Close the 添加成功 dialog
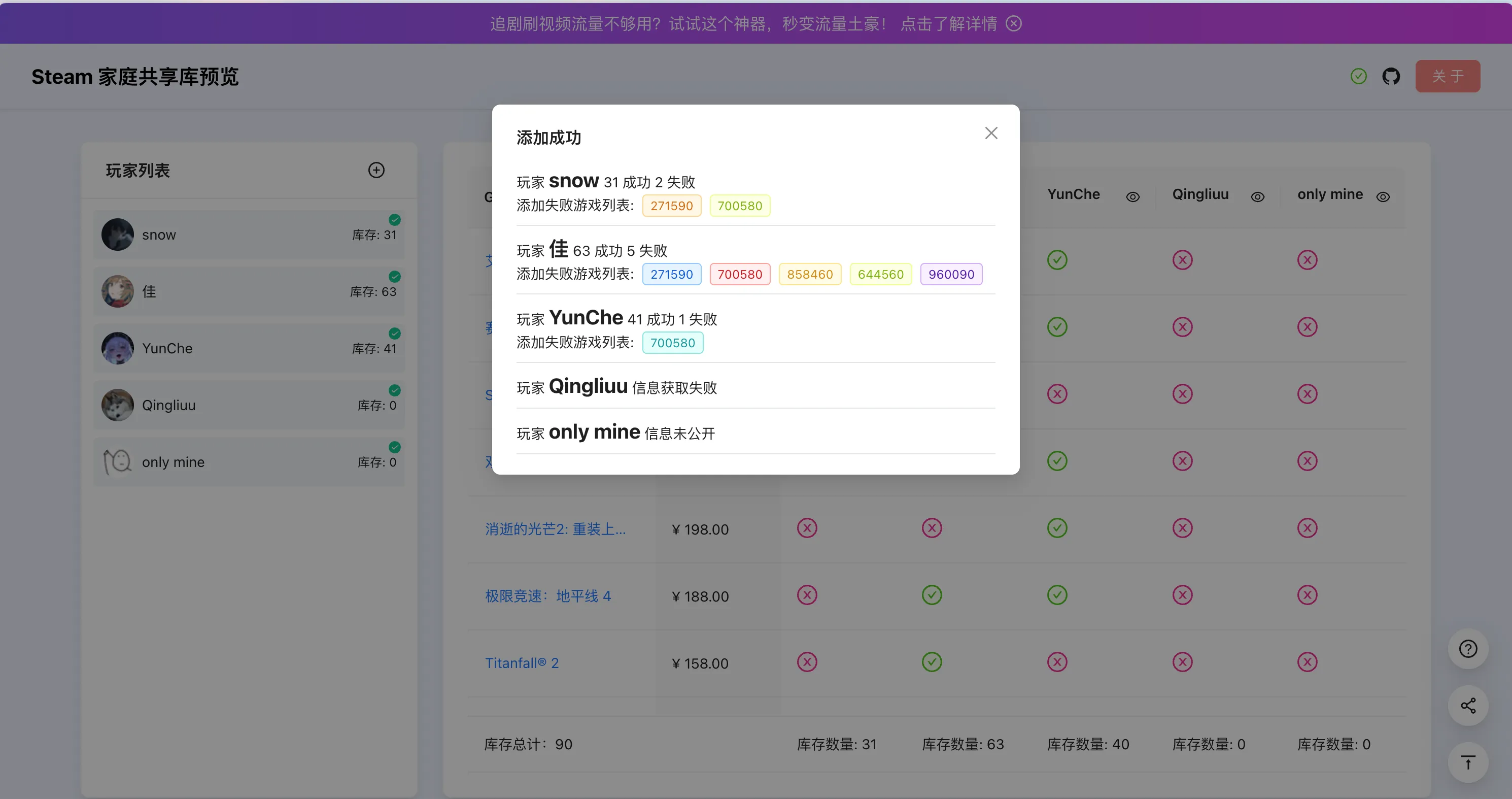 pyautogui.click(x=991, y=134)
